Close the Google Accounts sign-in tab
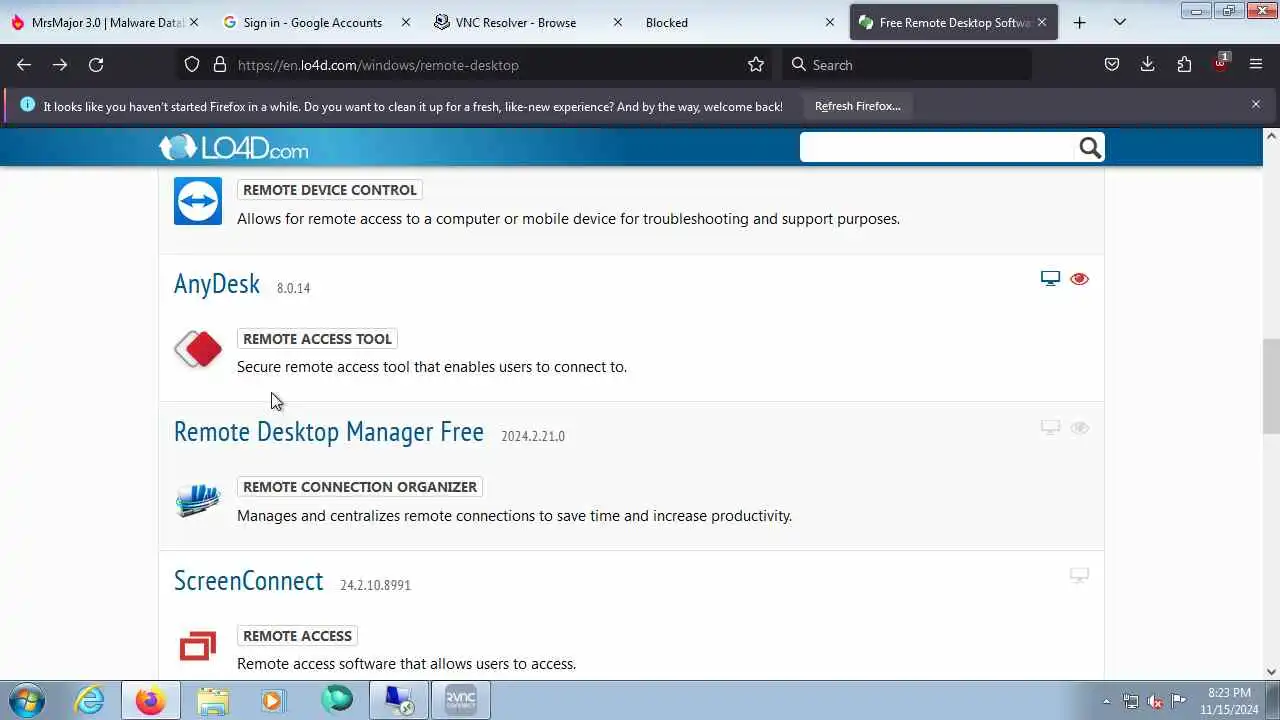Image resolution: width=1280 pixels, height=720 pixels. click(405, 22)
